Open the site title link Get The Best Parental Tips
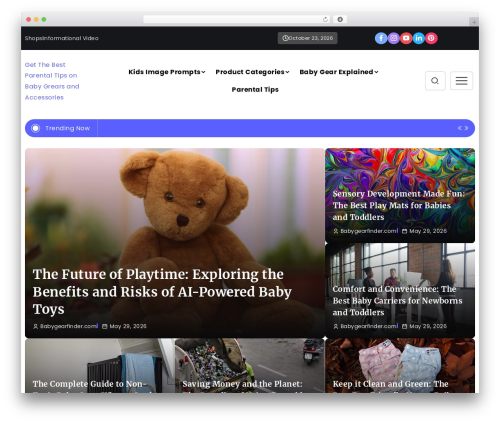 click(52, 81)
